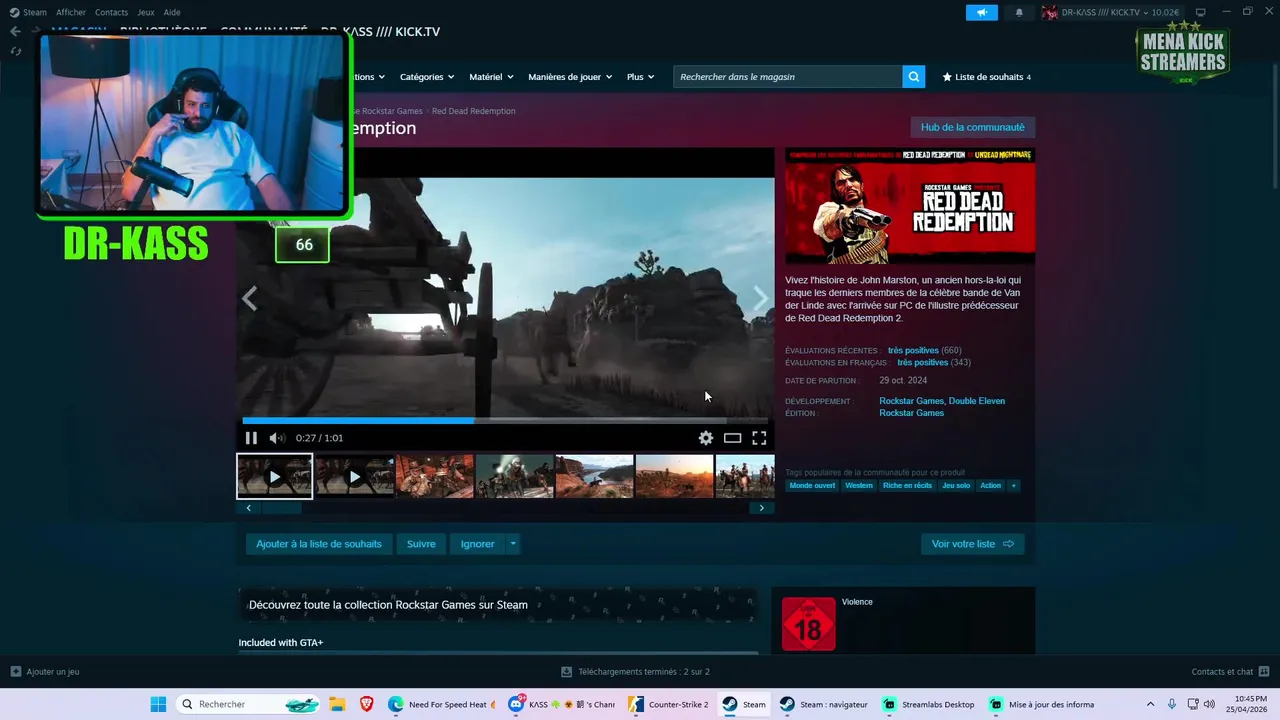Open Rockstar Games breadcrumb link
Screen dimensions: 1280x720
pyautogui.click(x=388, y=111)
